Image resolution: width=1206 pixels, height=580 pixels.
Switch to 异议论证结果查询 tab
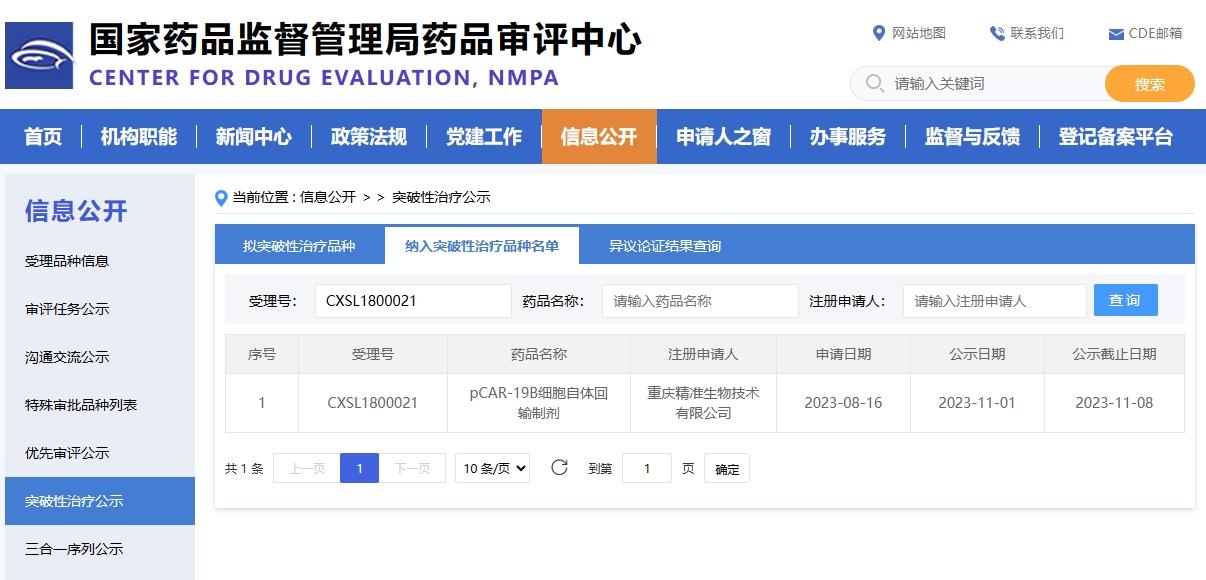tap(664, 246)
